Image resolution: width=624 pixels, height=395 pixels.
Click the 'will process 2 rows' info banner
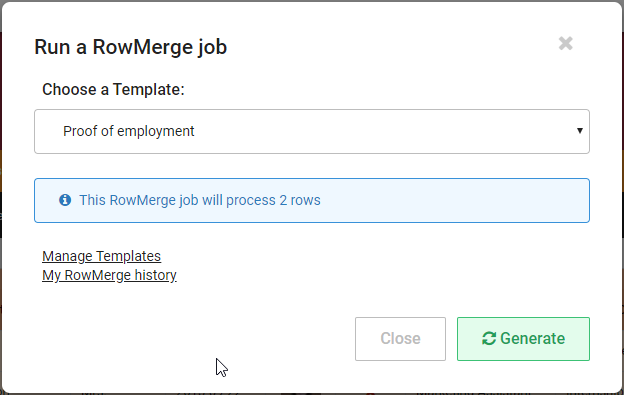tap(312, 200)
